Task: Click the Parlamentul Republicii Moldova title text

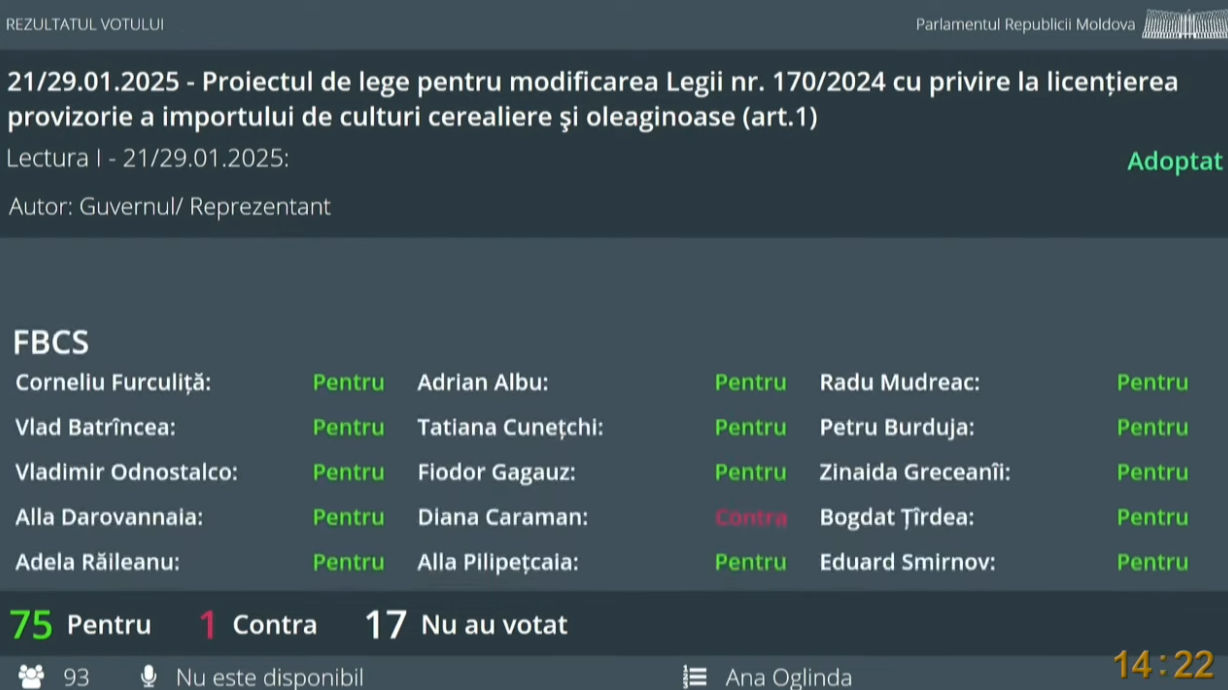Action: click(1025, 24)
